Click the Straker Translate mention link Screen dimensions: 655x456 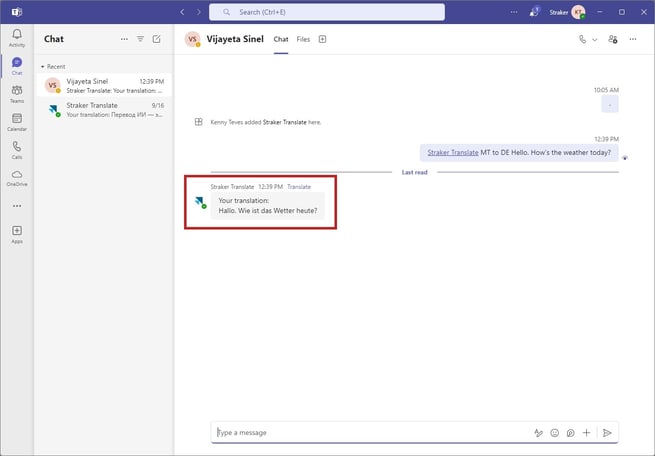(452, 152)
